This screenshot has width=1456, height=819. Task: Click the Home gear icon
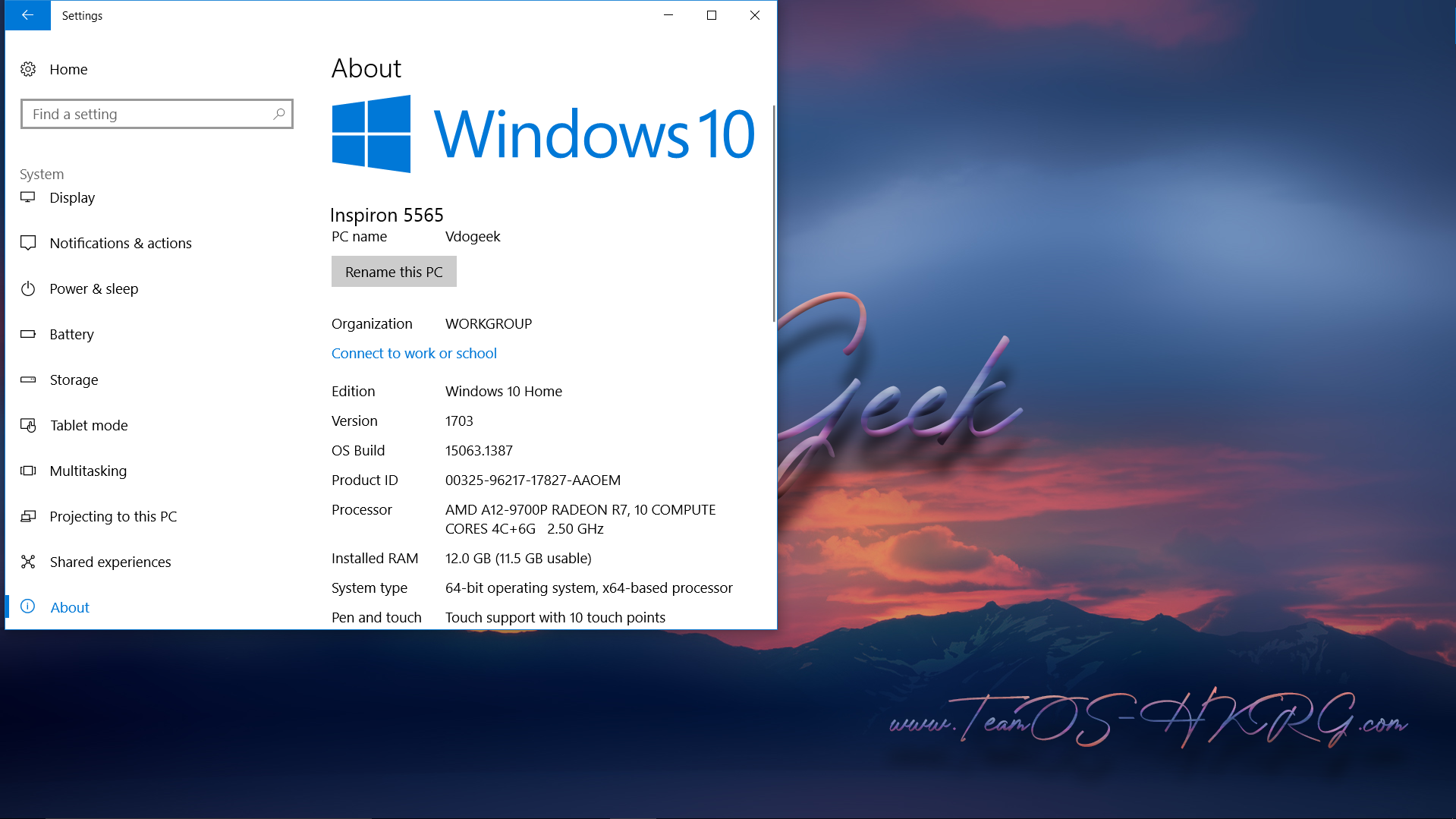(28, 69)
